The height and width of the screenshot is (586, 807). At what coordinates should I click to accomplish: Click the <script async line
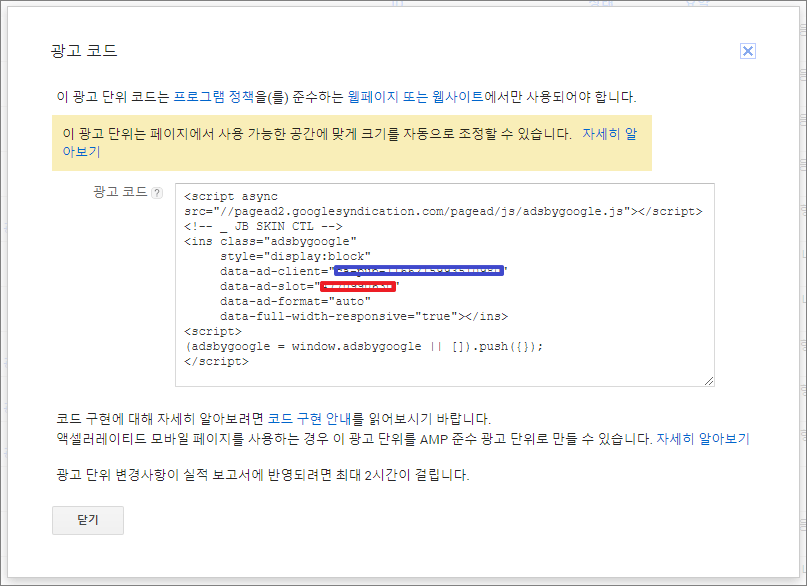click(231, 197)
